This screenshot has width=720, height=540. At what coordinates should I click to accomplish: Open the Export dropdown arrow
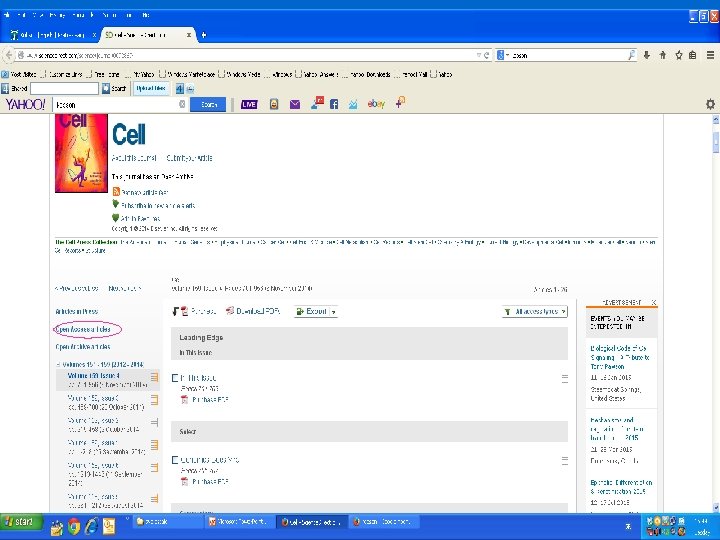(x=334, y=312)
